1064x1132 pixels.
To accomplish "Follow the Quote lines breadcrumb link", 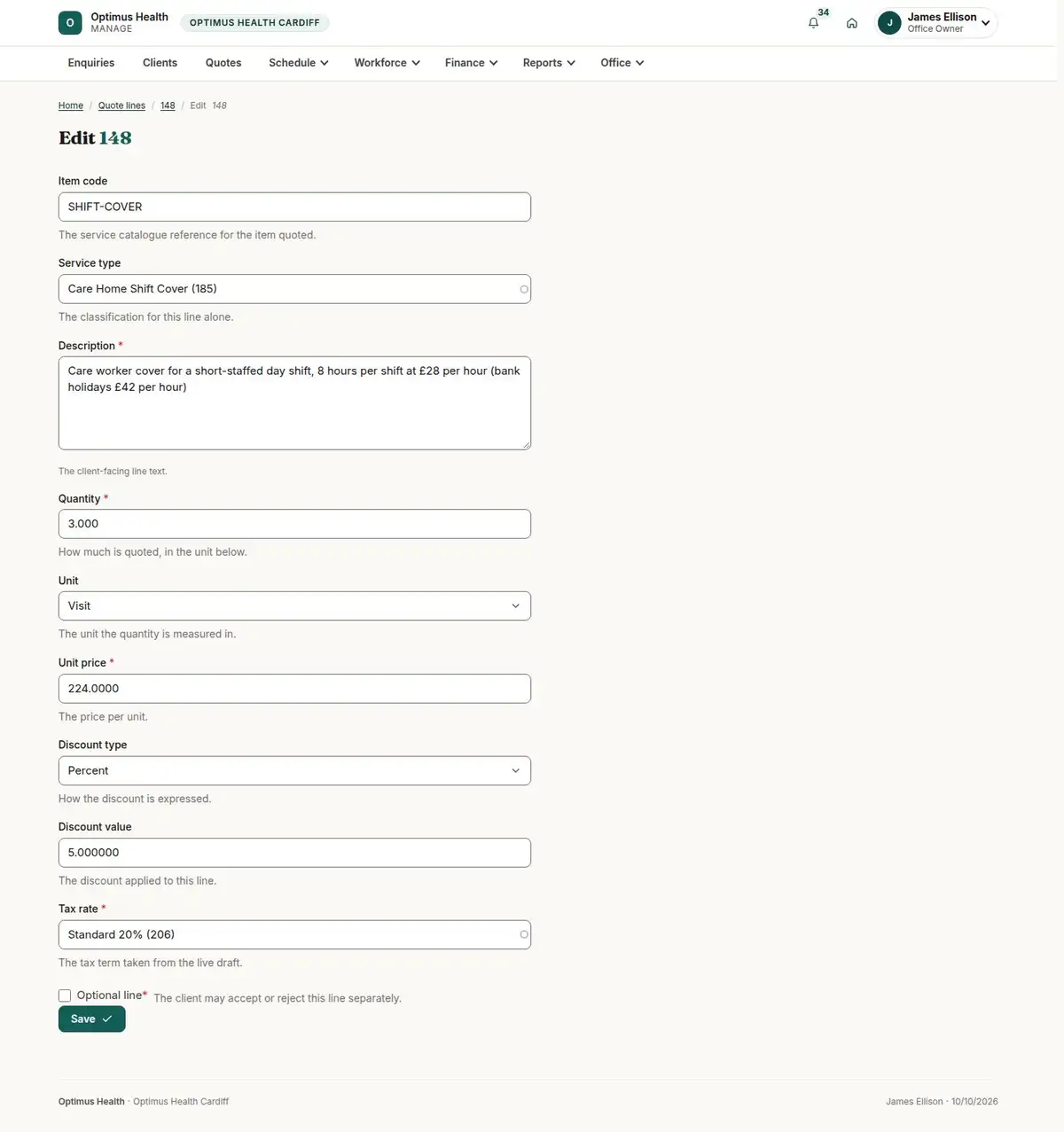I will tap(121, 105).
